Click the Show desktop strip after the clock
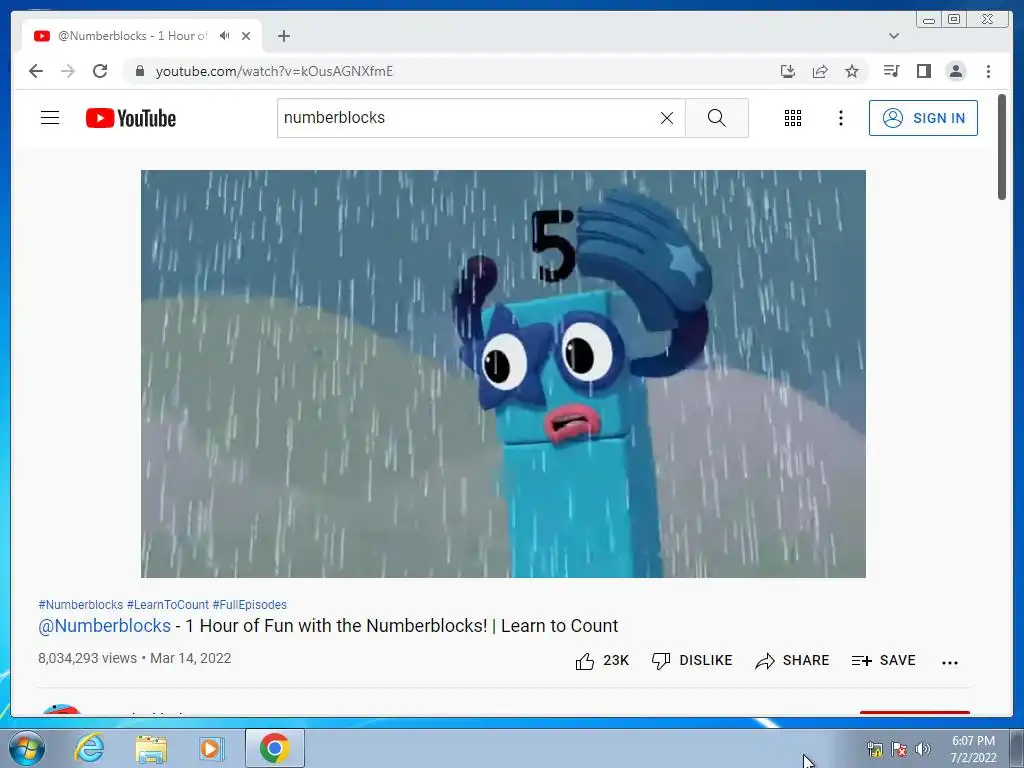 coord(1017,749)
